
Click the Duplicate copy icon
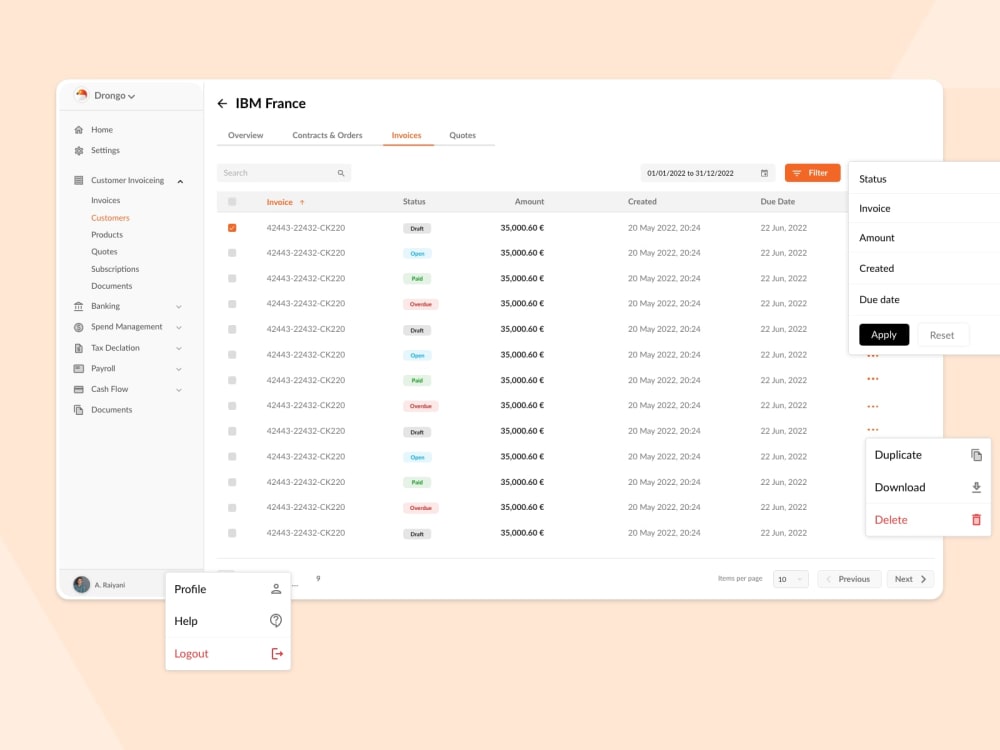(x=976, y=455)
